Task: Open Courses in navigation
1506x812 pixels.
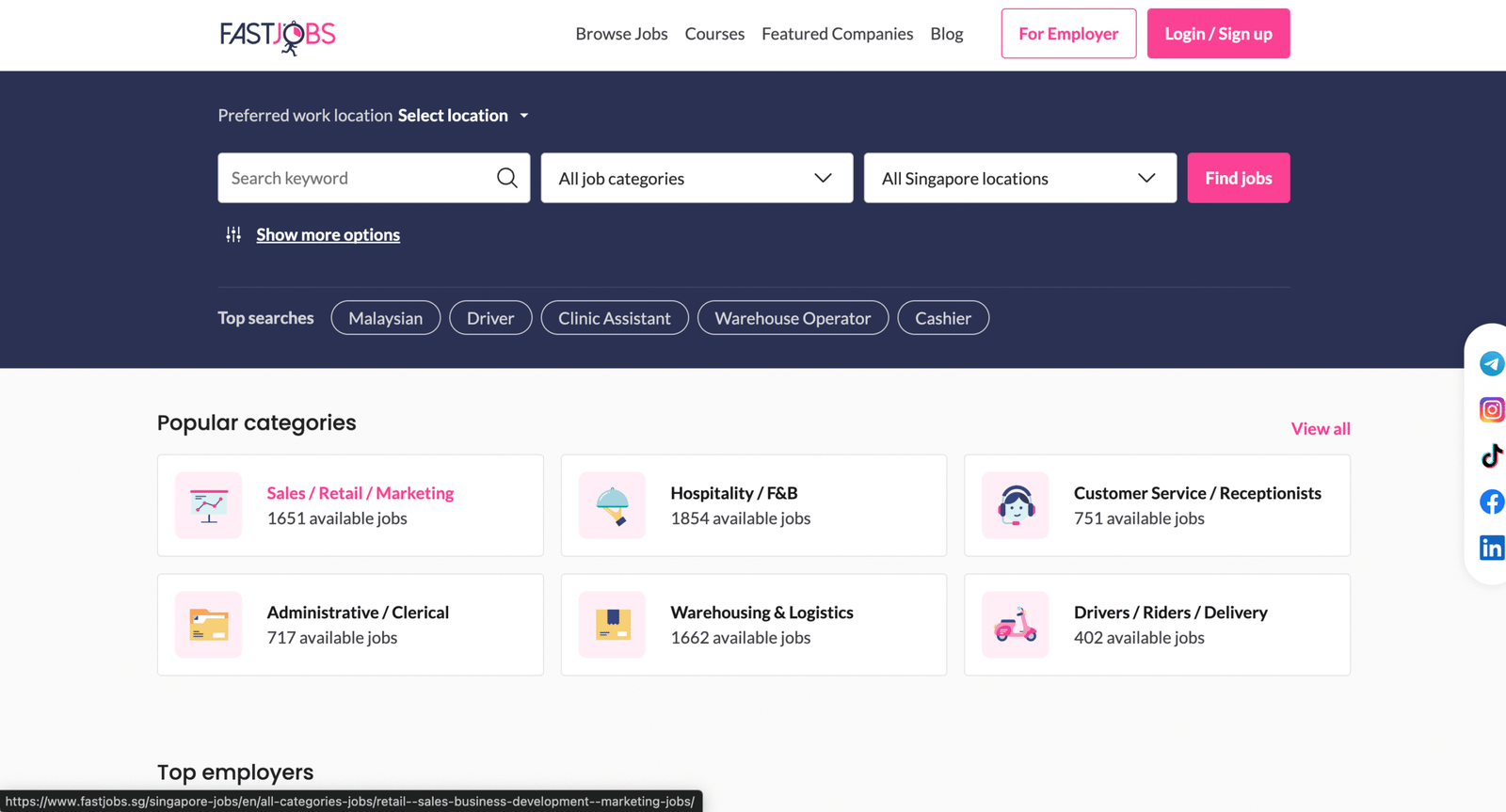Action: tap(714, 34)
